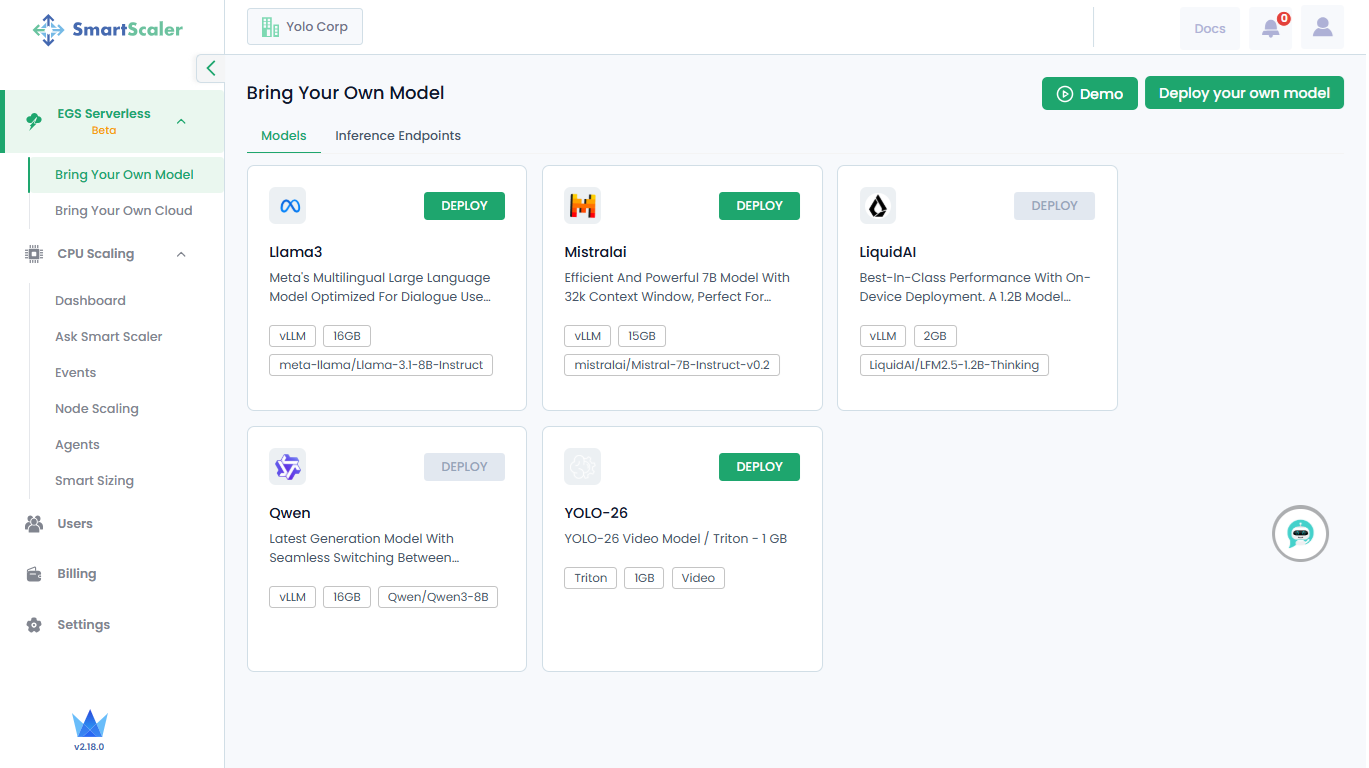Collapse the sidebar with the arrow button
1369x768 pixels.
pyautogui.click(x=210, y=68)
